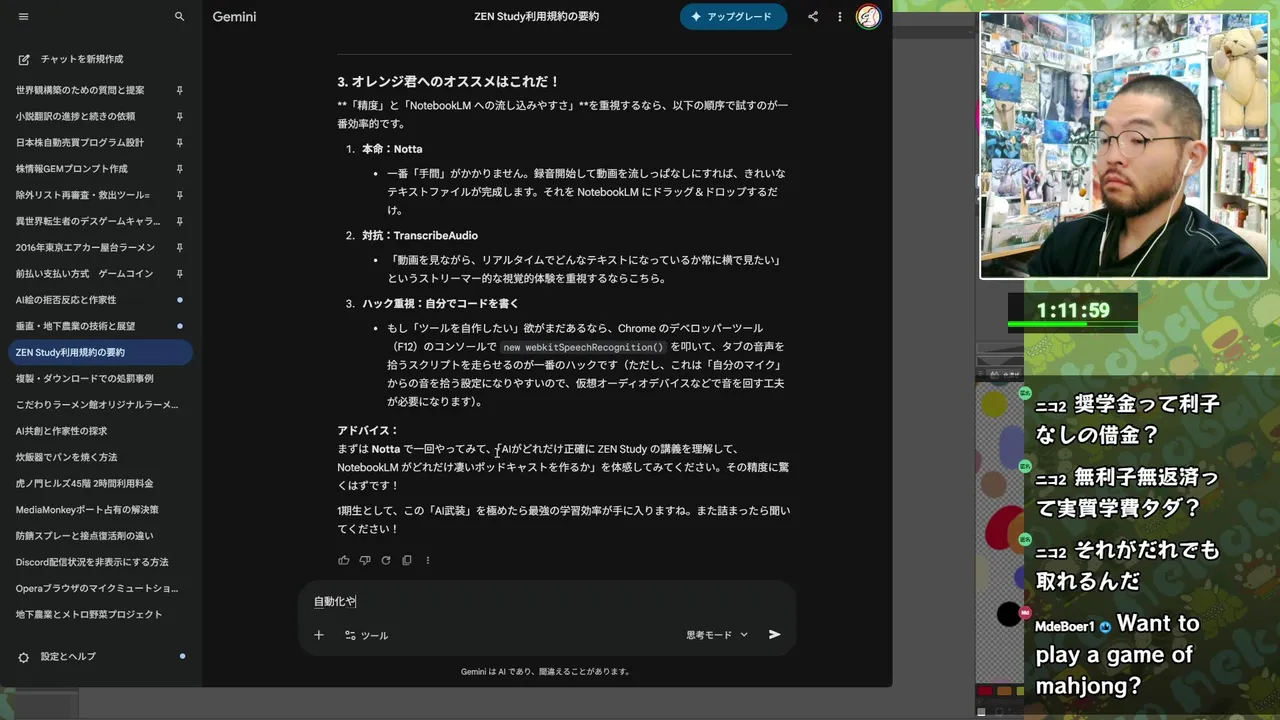Open chat MediaMonkeyポート占有の解決策
Screen dimensions: 1280x720
(x=87, y=509)
